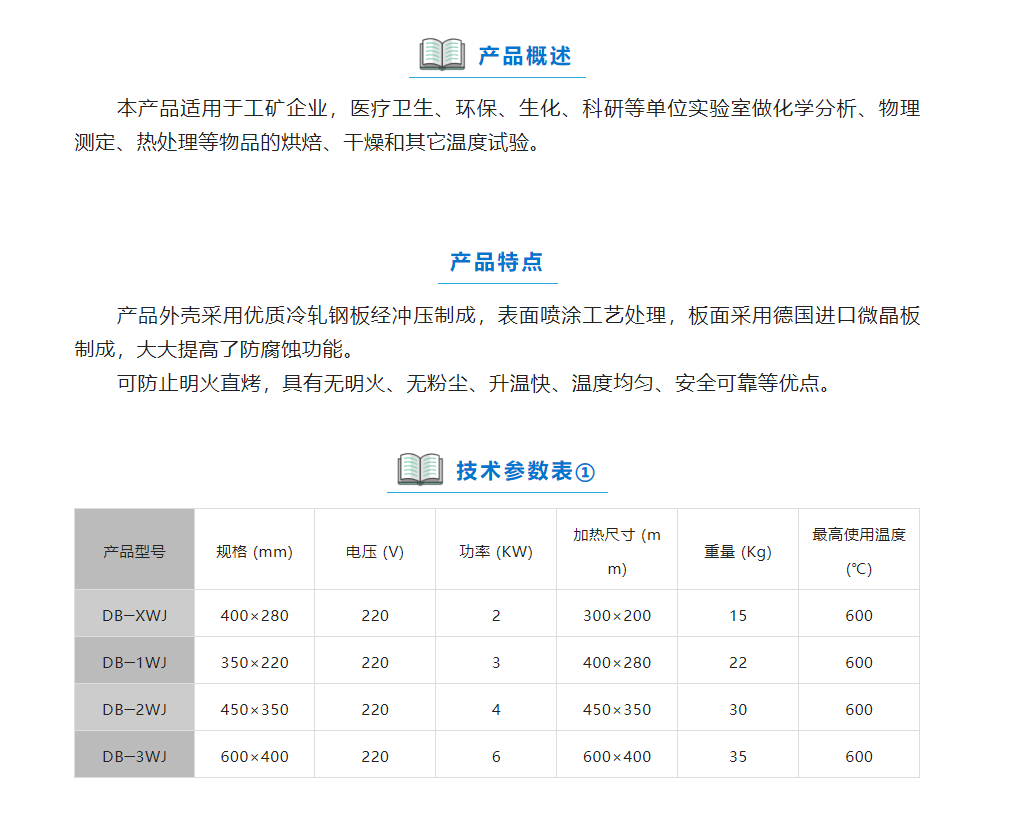This screenshot has width=1011, height=829.
Task: Click the weight value 35 cell
Action: tap(738, 757)
